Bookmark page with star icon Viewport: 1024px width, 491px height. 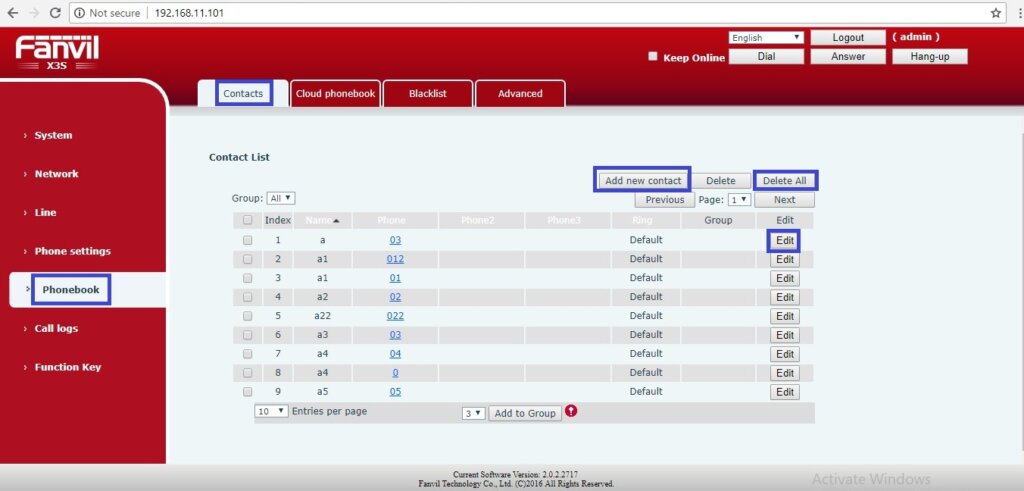point(996,13)
